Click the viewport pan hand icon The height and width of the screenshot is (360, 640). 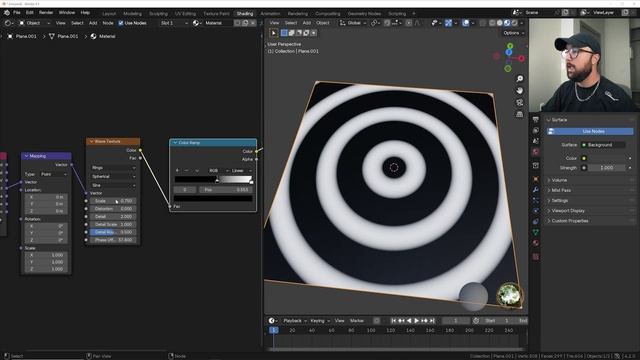(520, 90)
